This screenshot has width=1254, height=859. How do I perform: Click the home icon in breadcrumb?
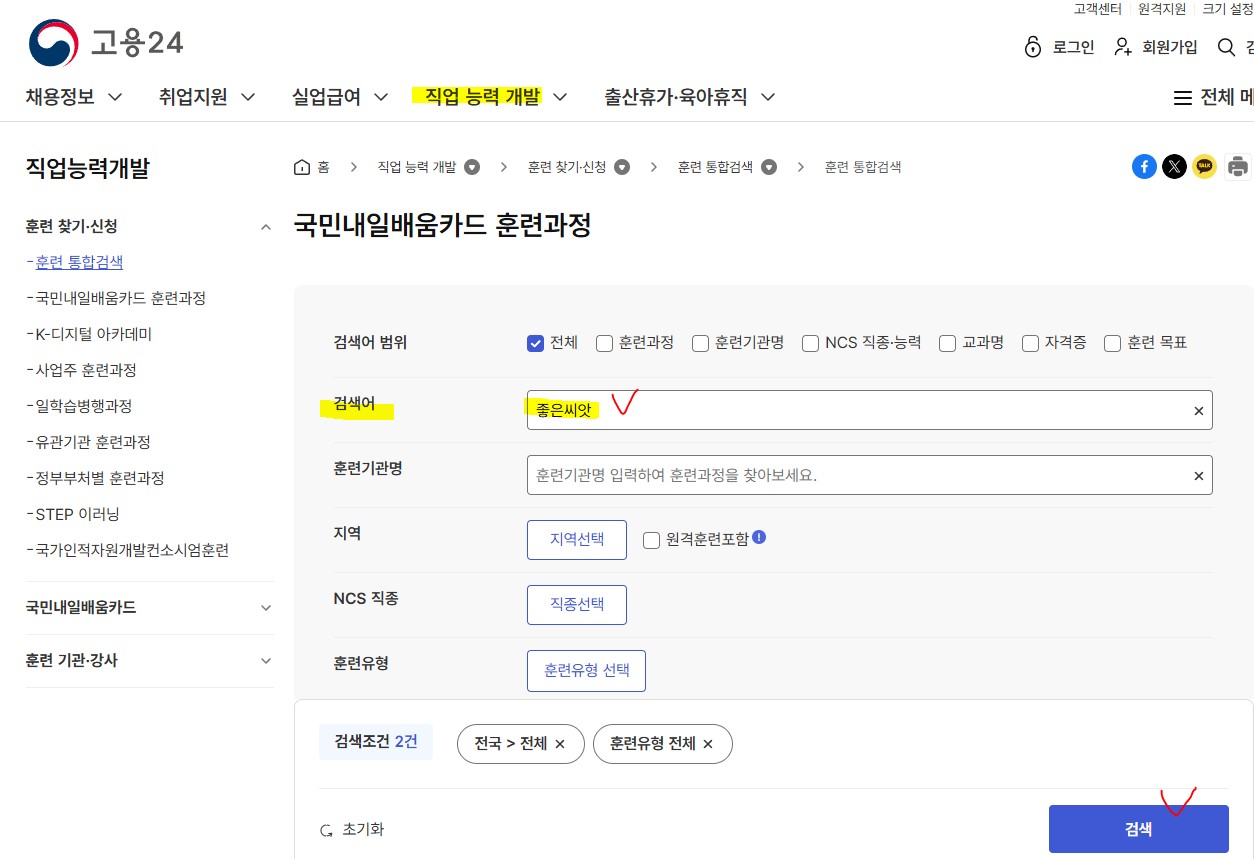pos(302,167)
